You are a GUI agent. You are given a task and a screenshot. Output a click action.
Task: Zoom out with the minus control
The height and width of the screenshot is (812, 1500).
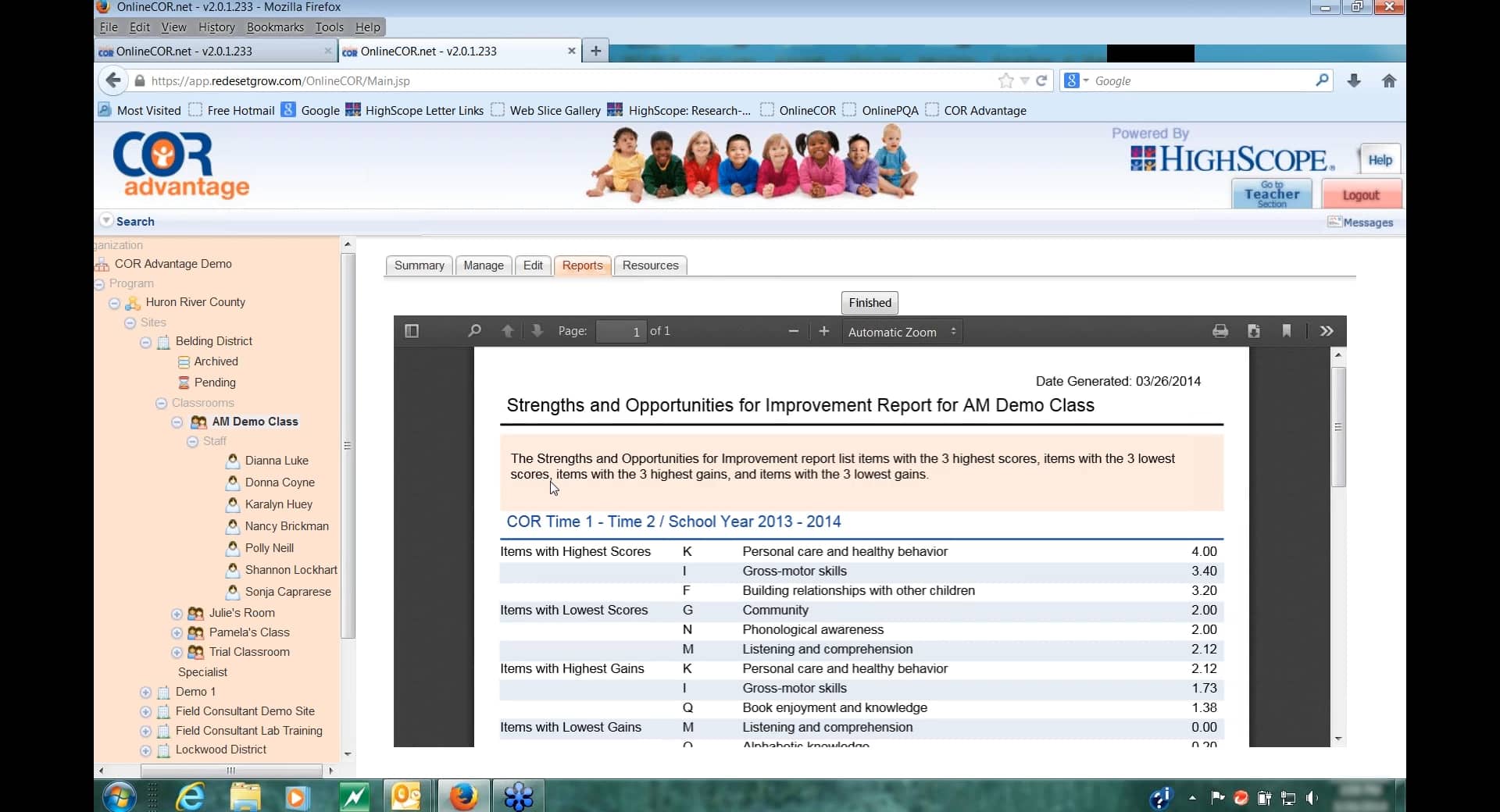point(794,331)
